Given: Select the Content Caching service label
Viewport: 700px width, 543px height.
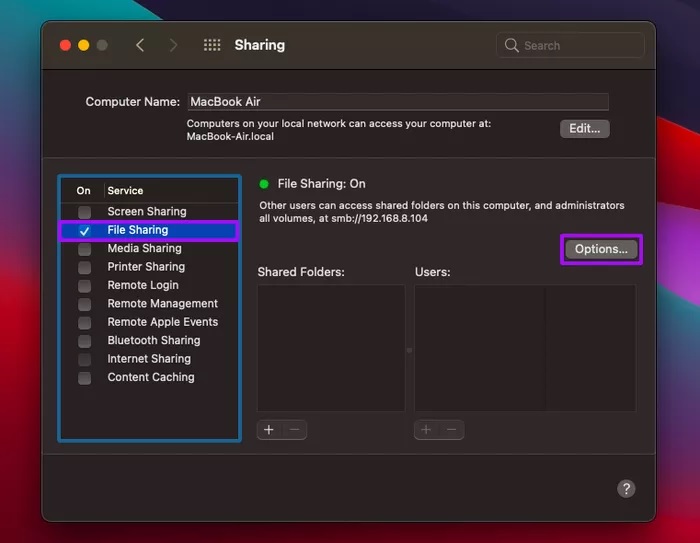Looking at the screenshot, I should [151, 377].
